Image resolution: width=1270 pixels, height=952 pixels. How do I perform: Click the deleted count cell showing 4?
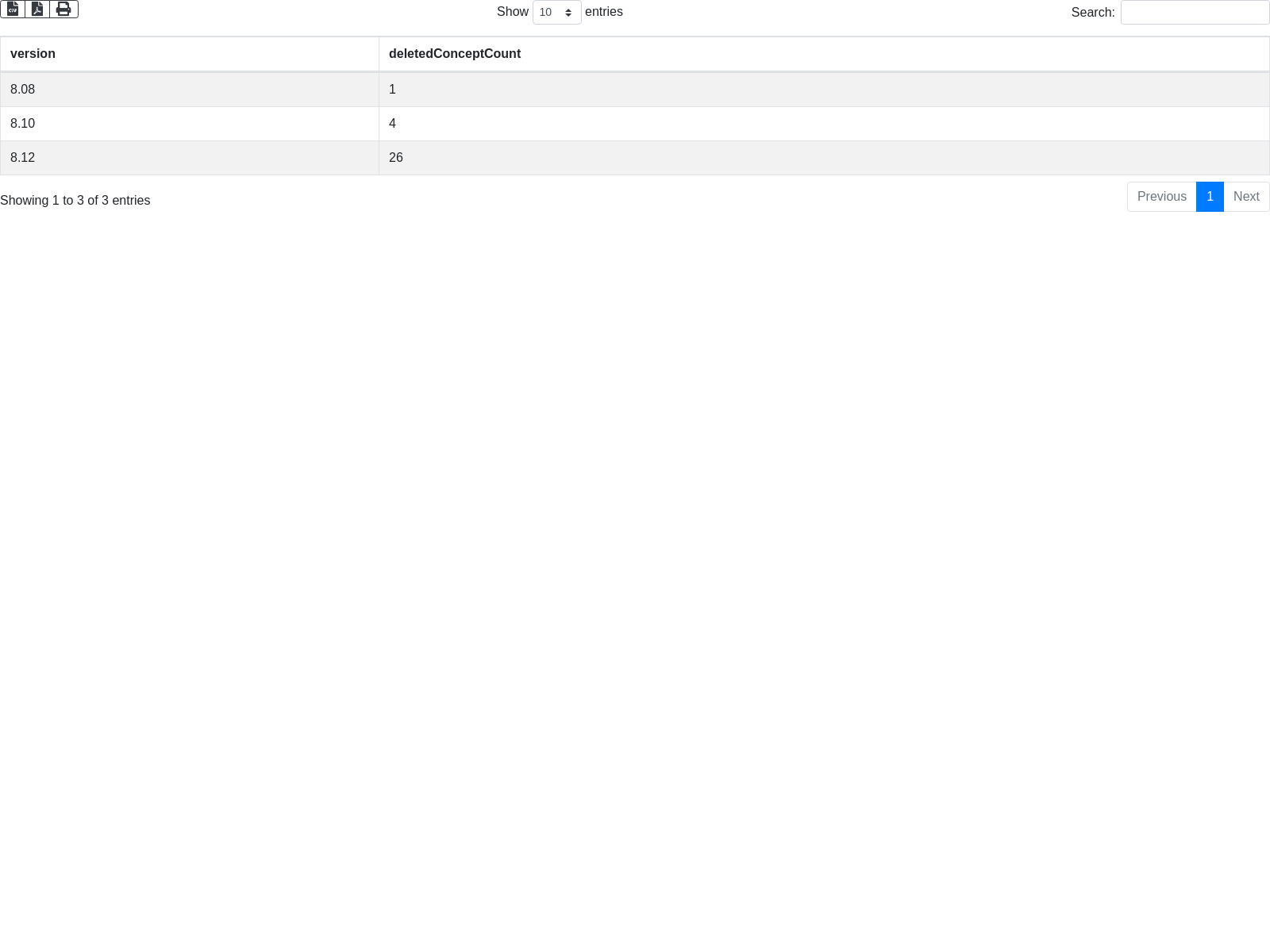(x=392, y=124)
